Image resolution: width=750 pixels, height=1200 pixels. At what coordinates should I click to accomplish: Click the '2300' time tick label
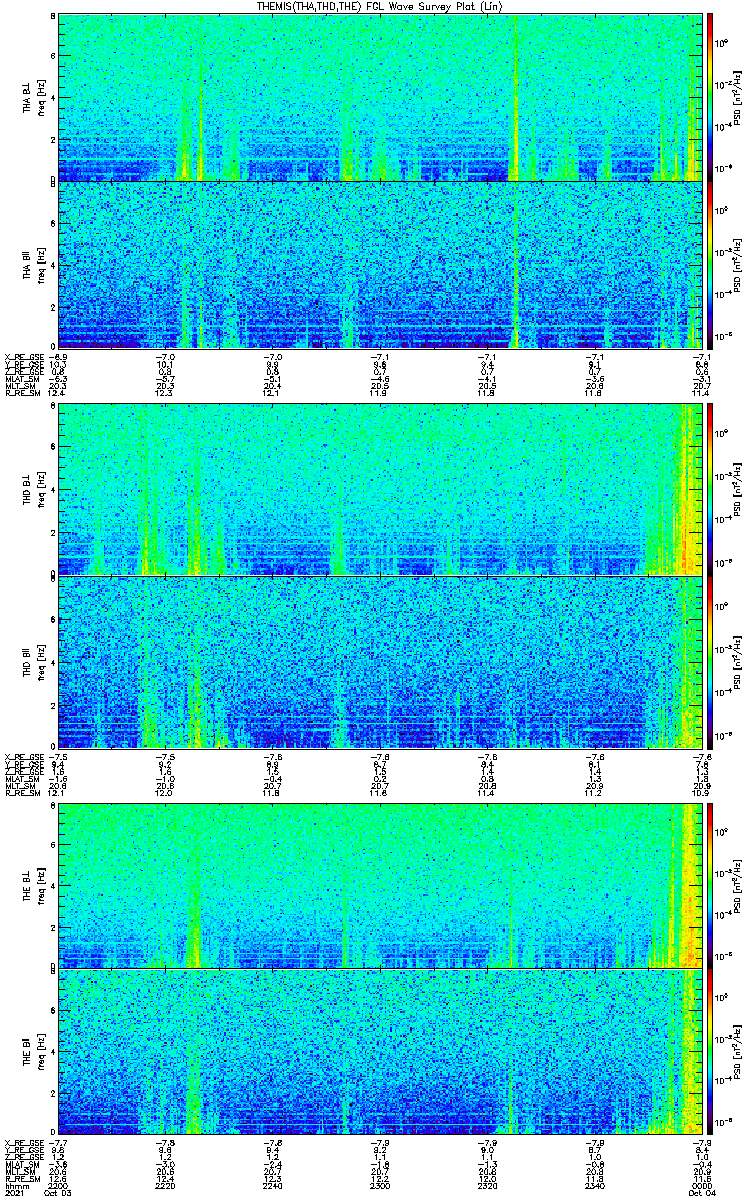(x=379, y=1184)
